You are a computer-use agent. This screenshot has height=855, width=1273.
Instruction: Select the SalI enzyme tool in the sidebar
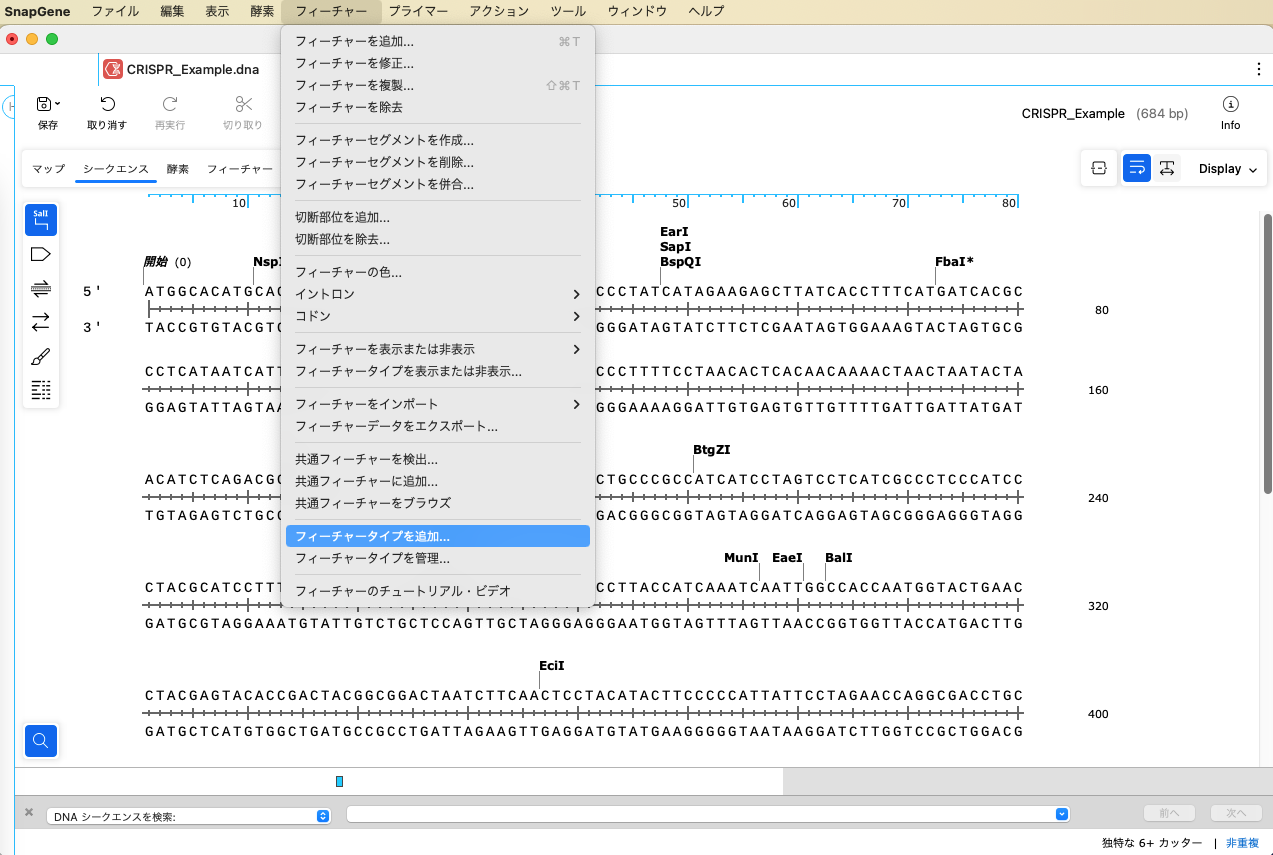pyautogui.click(x=40, y=219)
